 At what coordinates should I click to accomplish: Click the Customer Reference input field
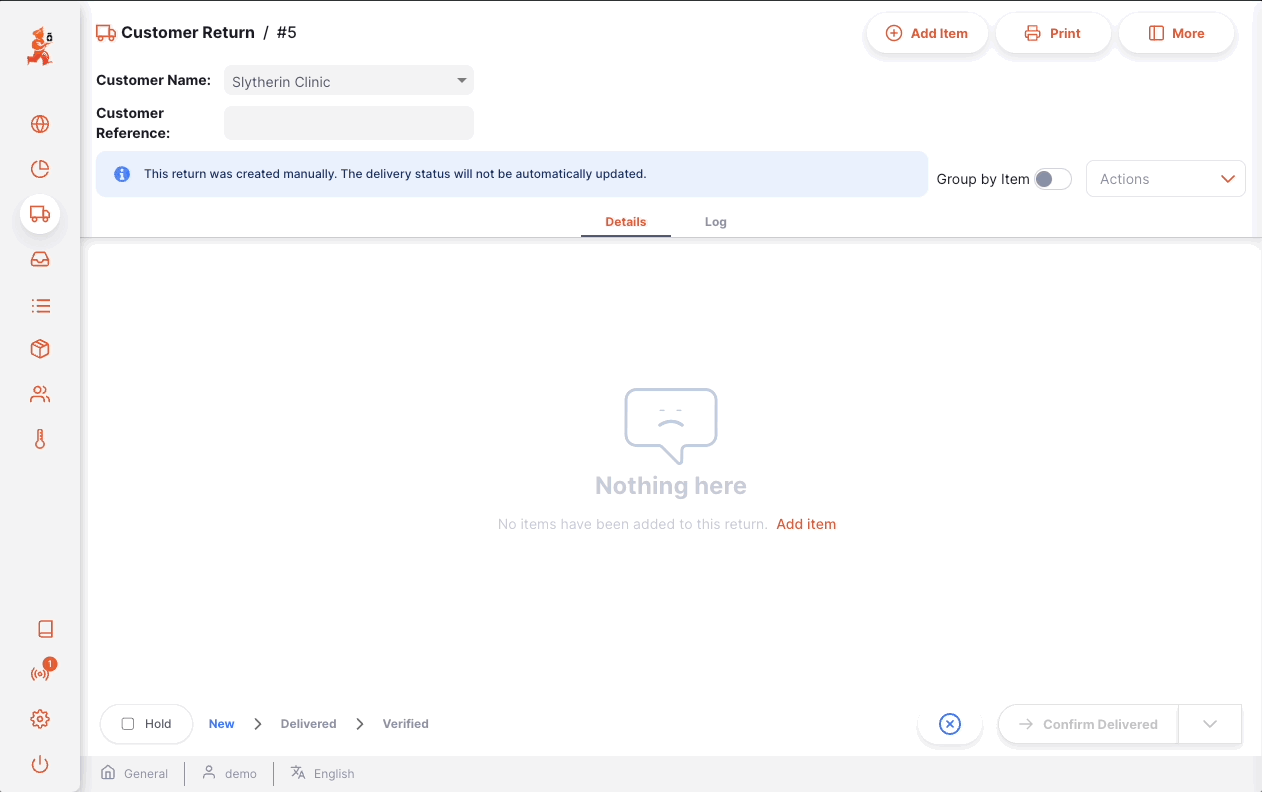348,123
